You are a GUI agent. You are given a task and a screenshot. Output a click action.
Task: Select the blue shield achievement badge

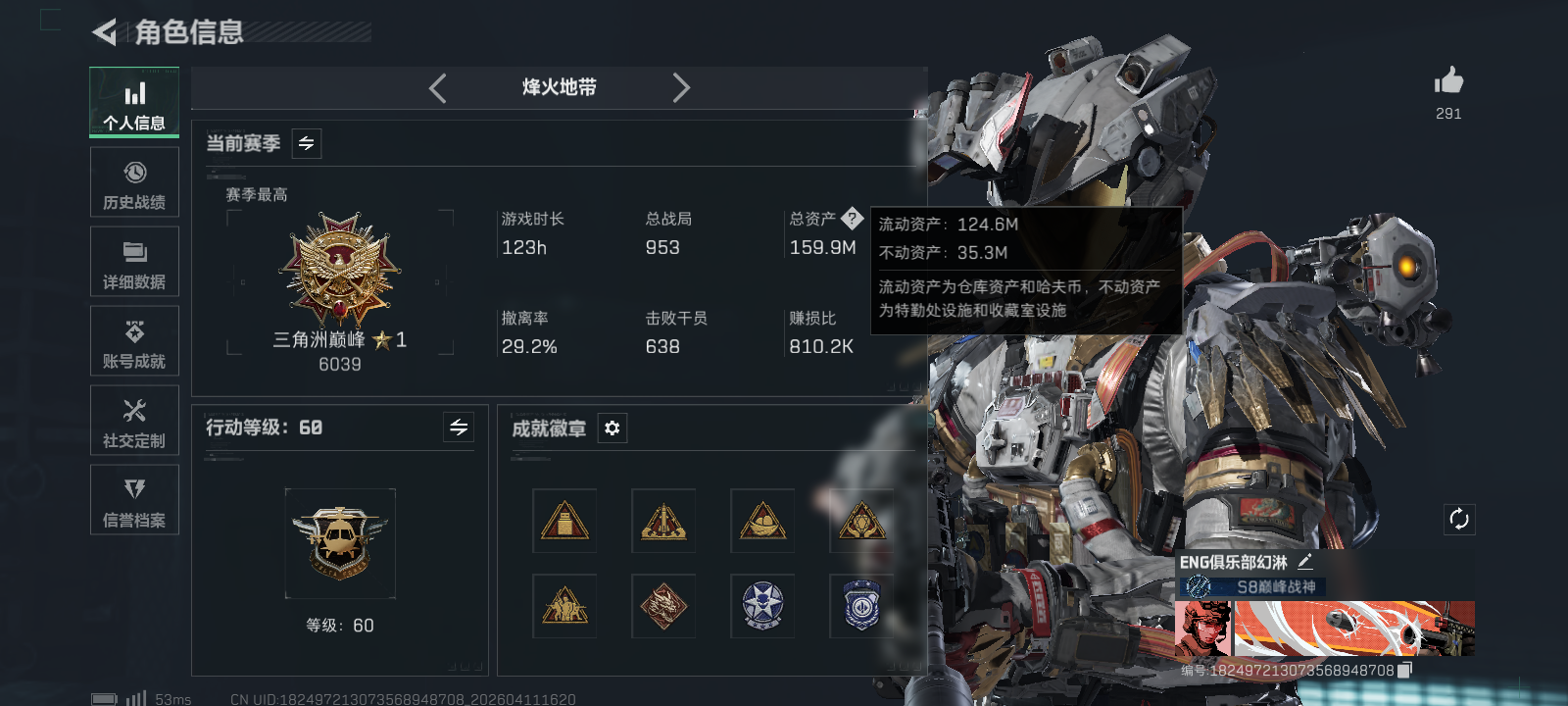[861, 606]
